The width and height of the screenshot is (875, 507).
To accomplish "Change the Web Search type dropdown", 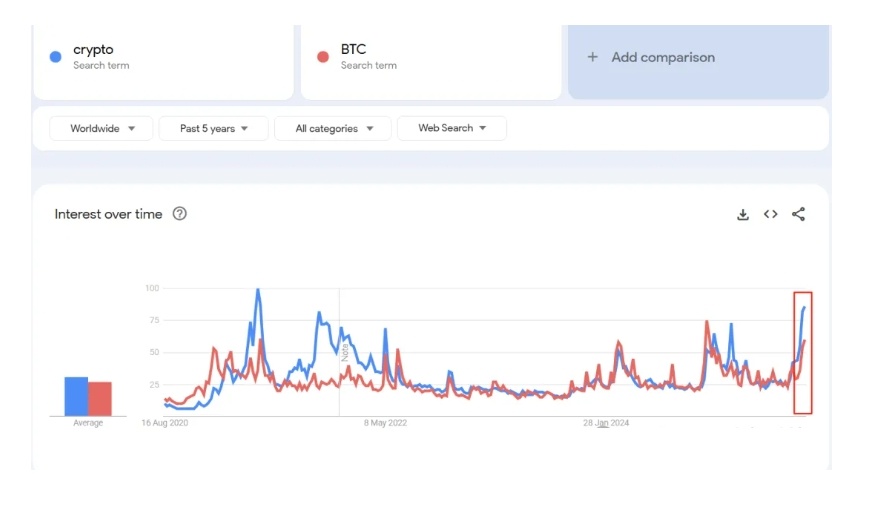I will [x=452, y=128].
